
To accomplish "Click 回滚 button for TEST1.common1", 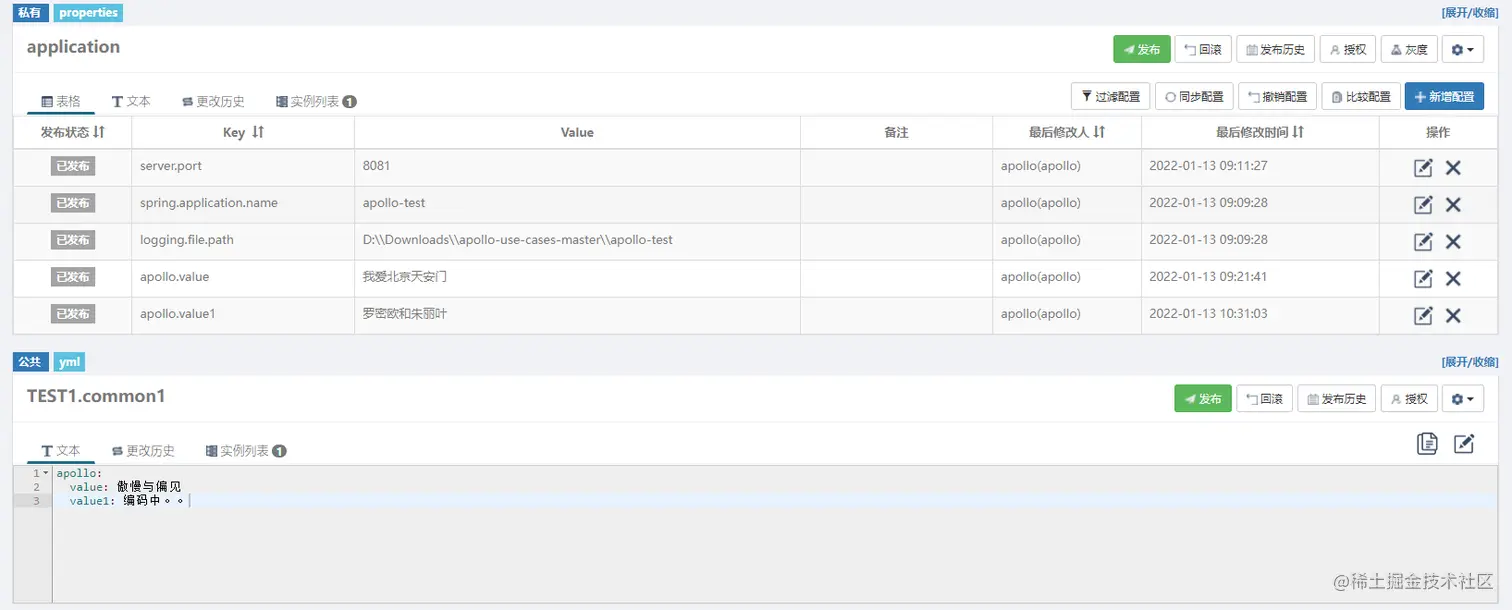I will pyautogui.click(x=1264, y=399).
